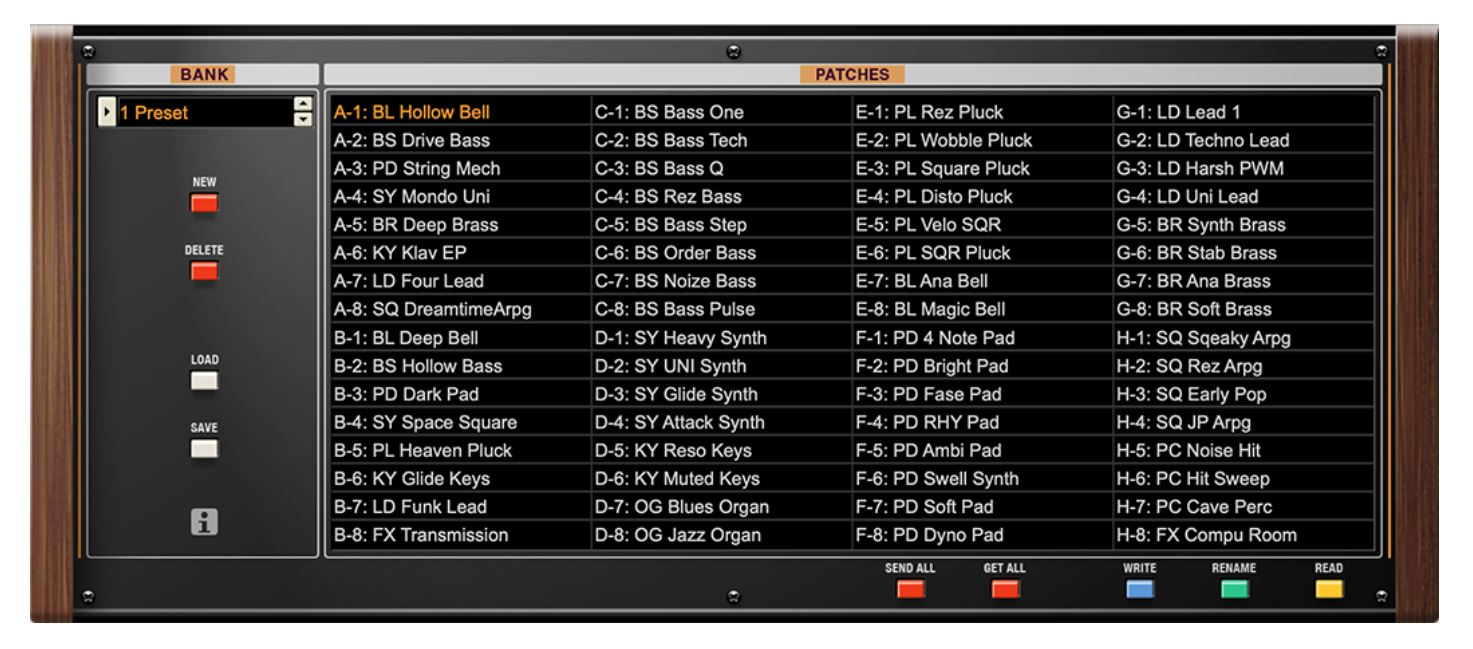The image size is (1473, 649).
Task: Click the green RENAME button
Action: click(x=1234, y=589)
